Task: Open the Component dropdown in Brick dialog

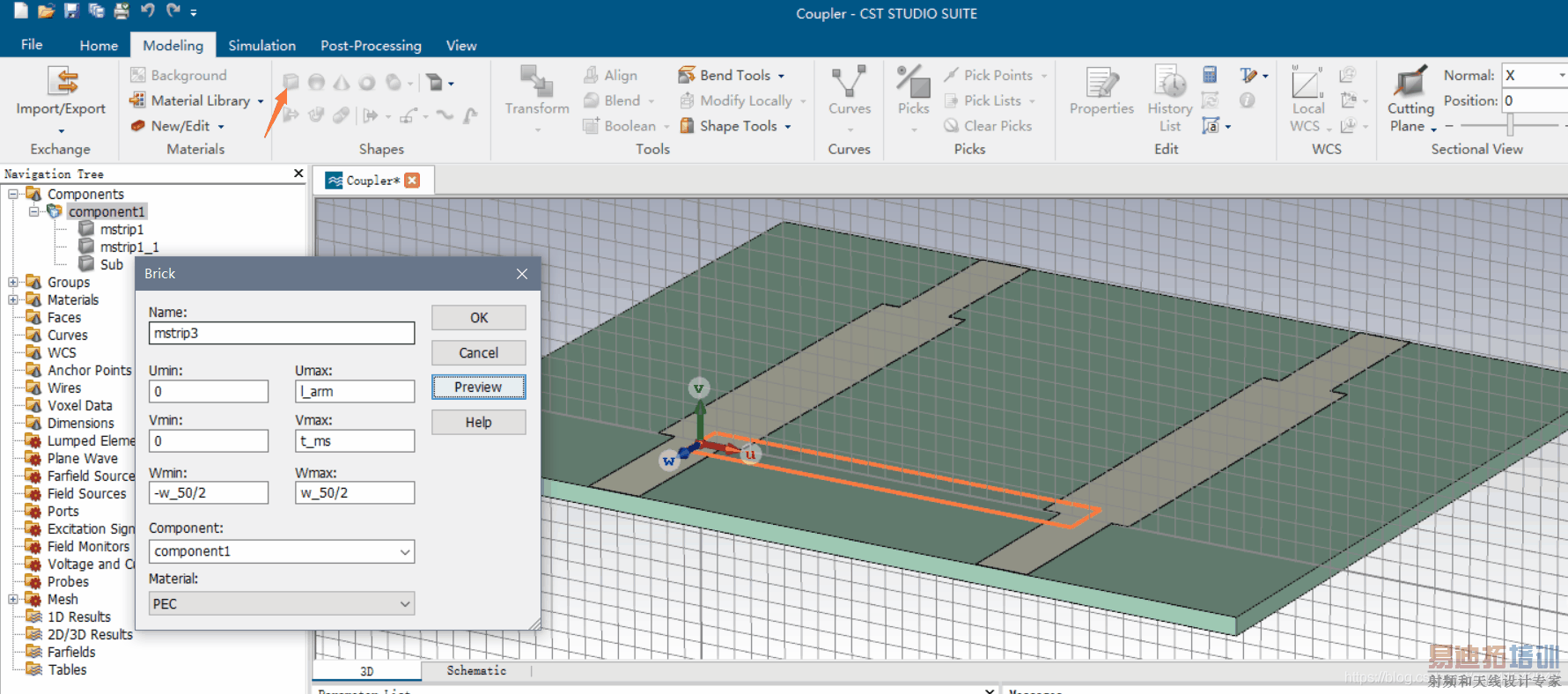Action: 404,551
